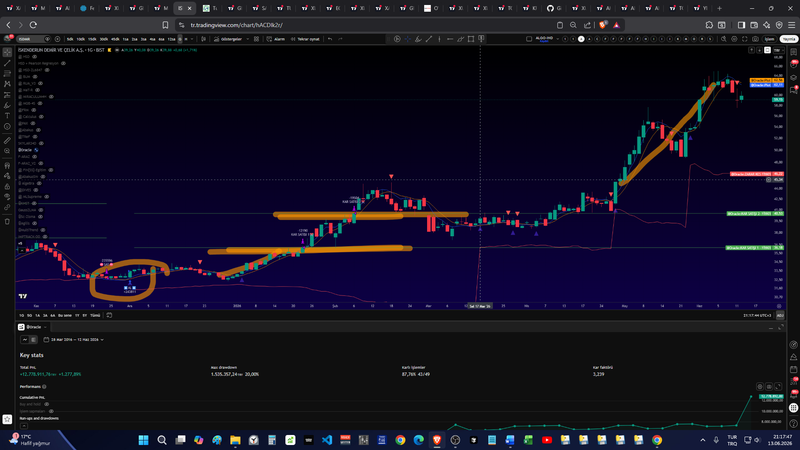Click the trash remove-objects icon
Viewport: 800px width, 450px height.
[x=7, y=221]
